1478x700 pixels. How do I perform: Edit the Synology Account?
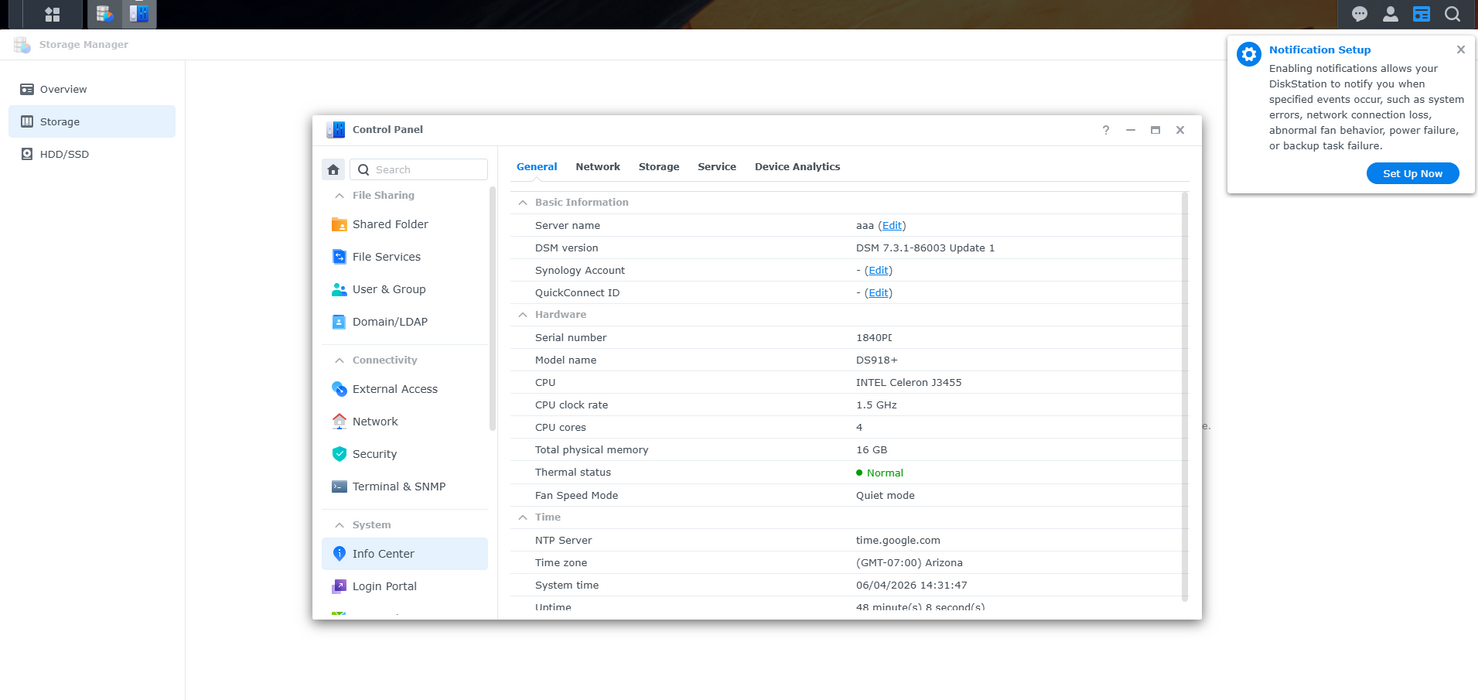878,271
